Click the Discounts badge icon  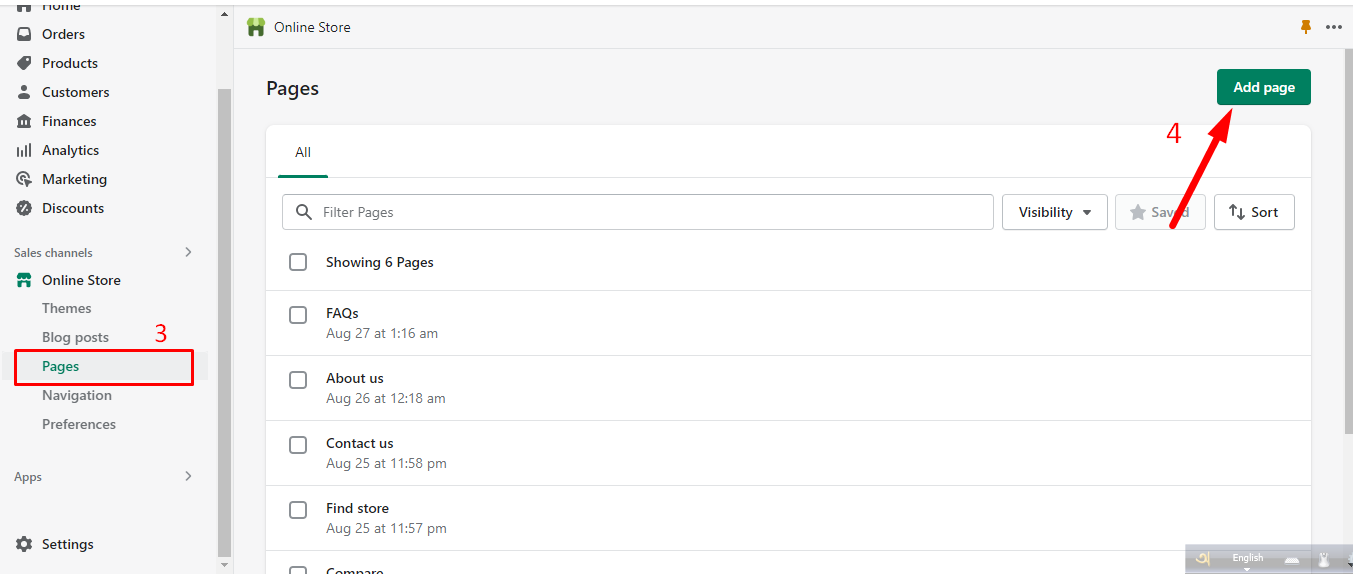click(24, 208)
